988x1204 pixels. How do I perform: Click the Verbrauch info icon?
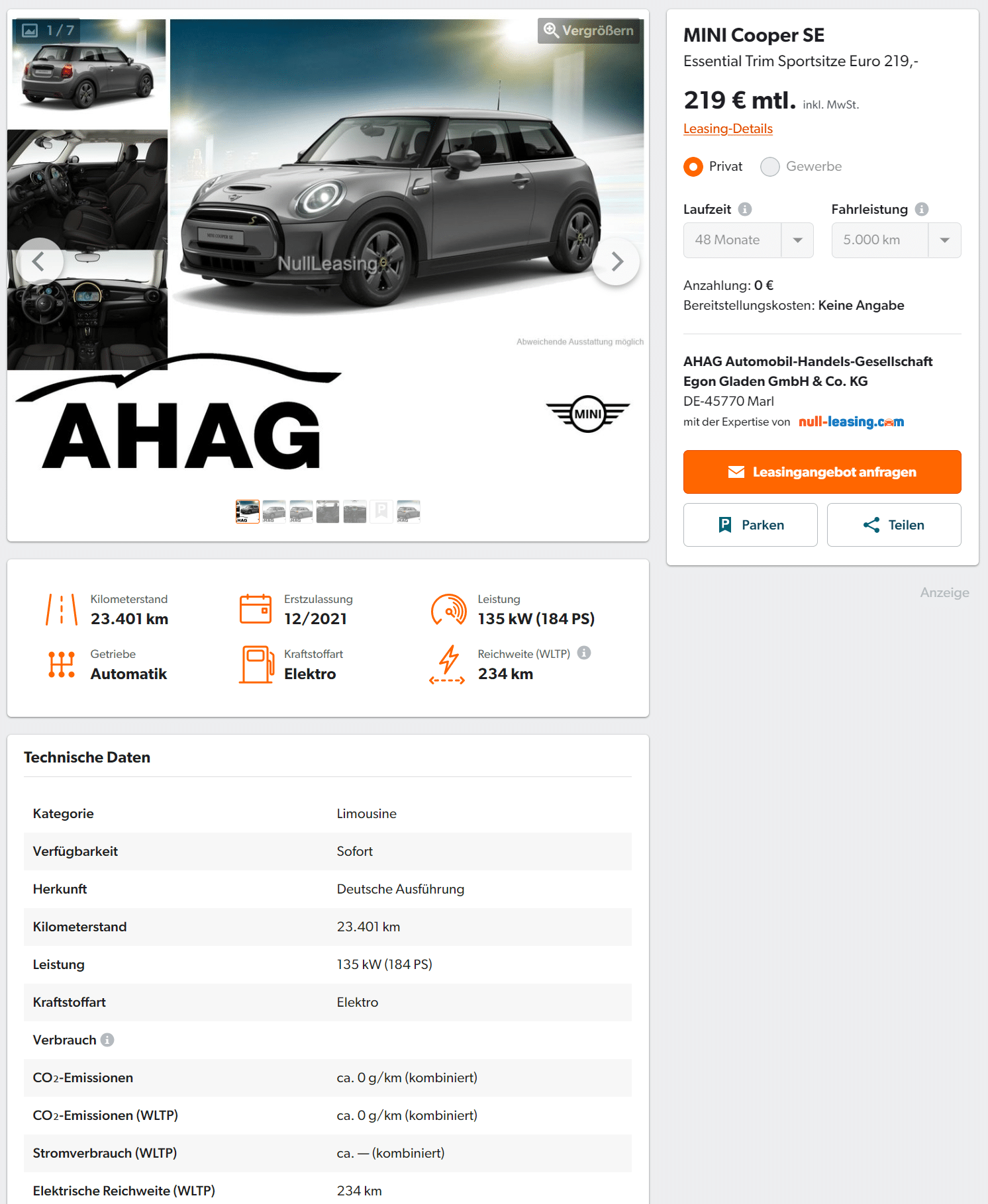point(107,1040)
